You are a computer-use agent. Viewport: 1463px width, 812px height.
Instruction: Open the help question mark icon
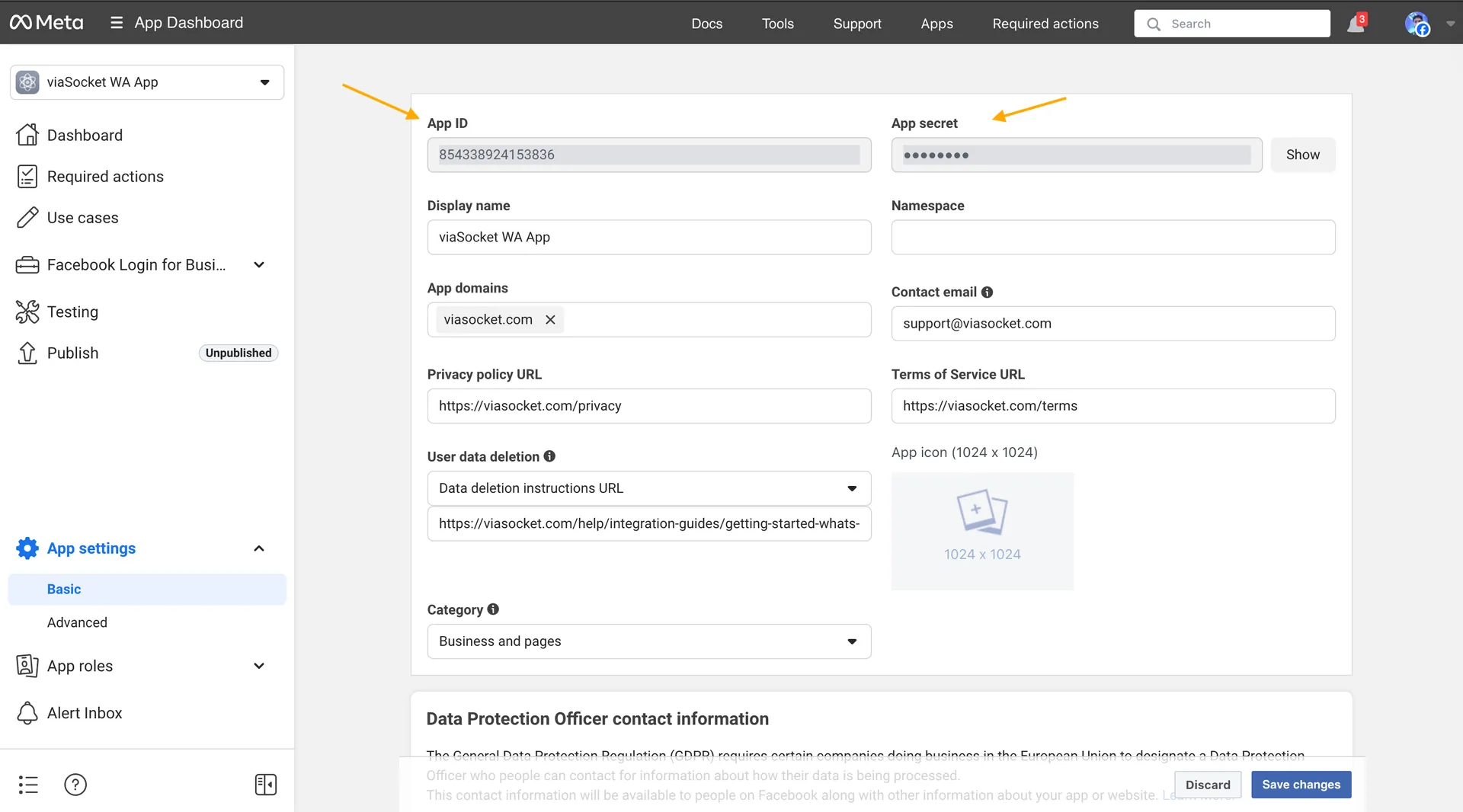coord(75,785)
